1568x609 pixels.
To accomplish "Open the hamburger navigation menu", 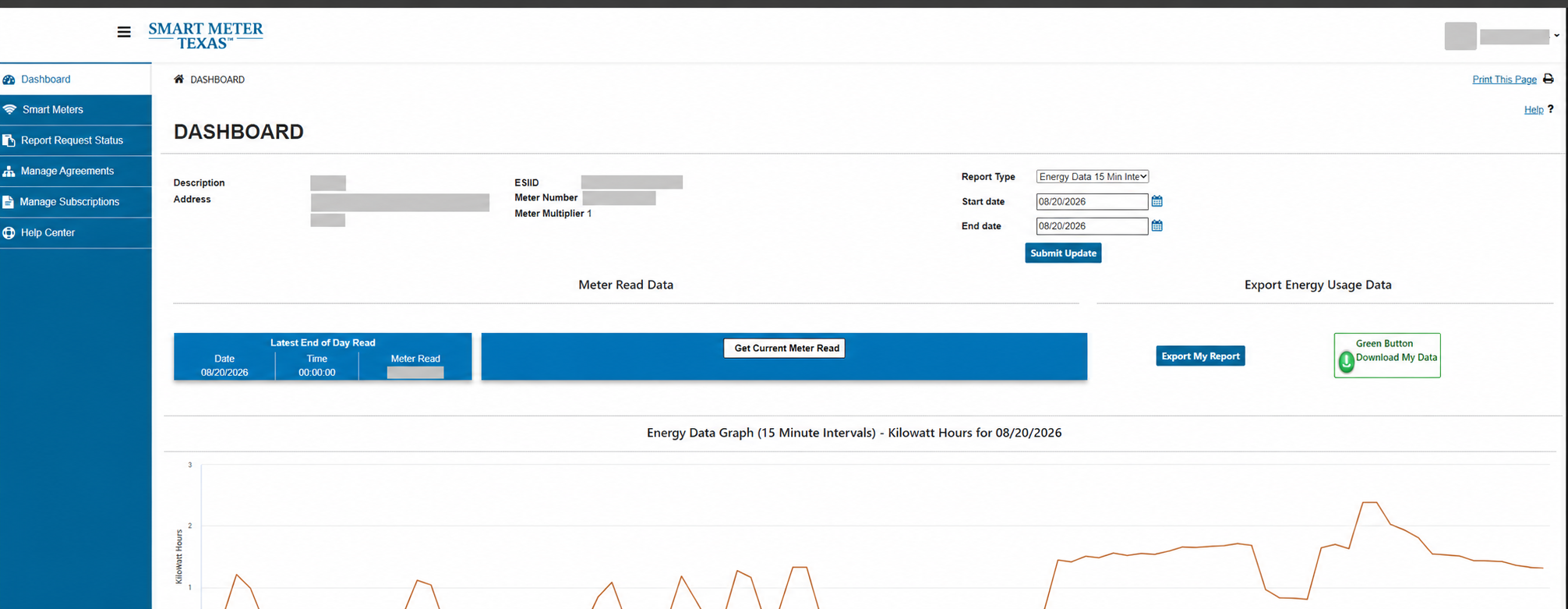I will pos(124,32).
